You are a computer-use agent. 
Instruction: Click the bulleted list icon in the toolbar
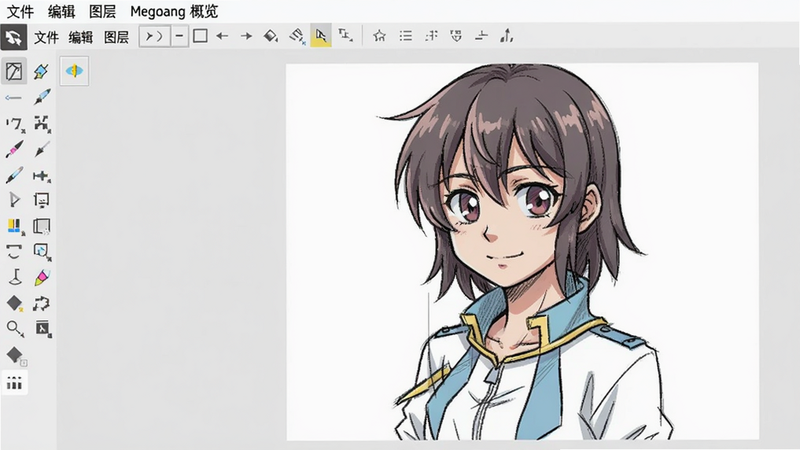(406, 36)
